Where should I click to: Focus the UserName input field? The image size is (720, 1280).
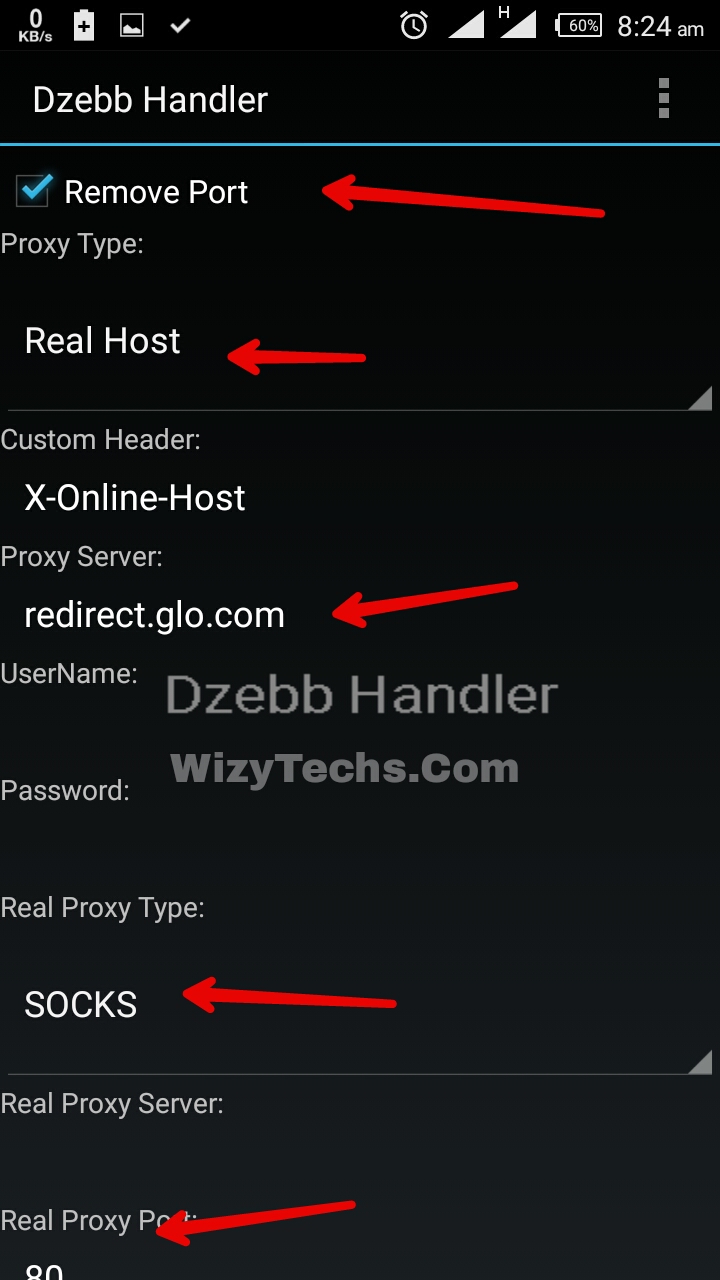point(360,732)
